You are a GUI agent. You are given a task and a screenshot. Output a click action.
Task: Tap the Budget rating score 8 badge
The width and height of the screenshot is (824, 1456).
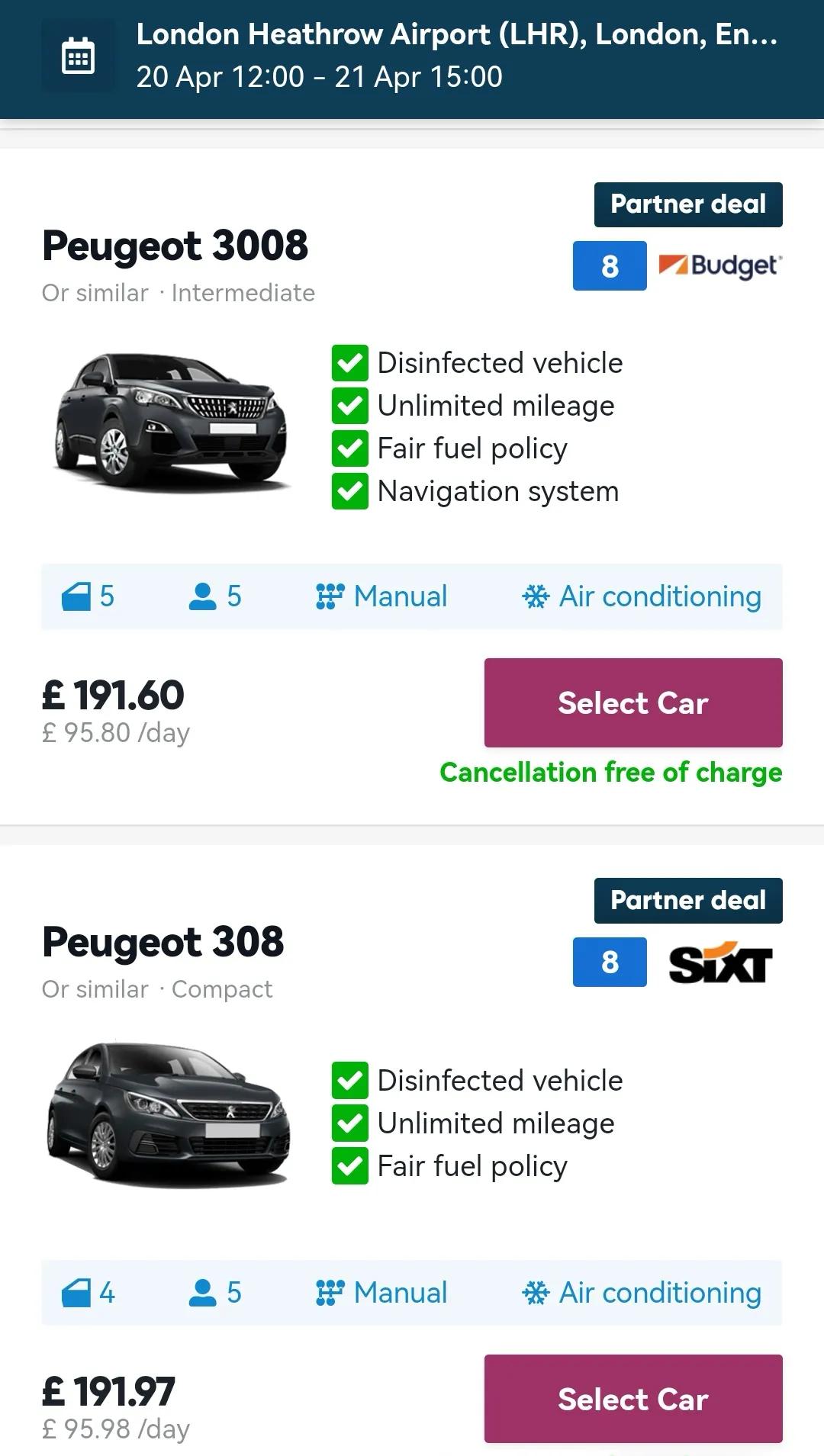(x=610, y=266)
